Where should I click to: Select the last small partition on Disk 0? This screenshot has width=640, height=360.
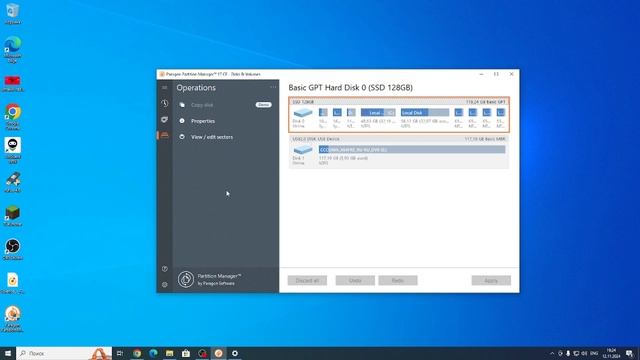[500, 112]
